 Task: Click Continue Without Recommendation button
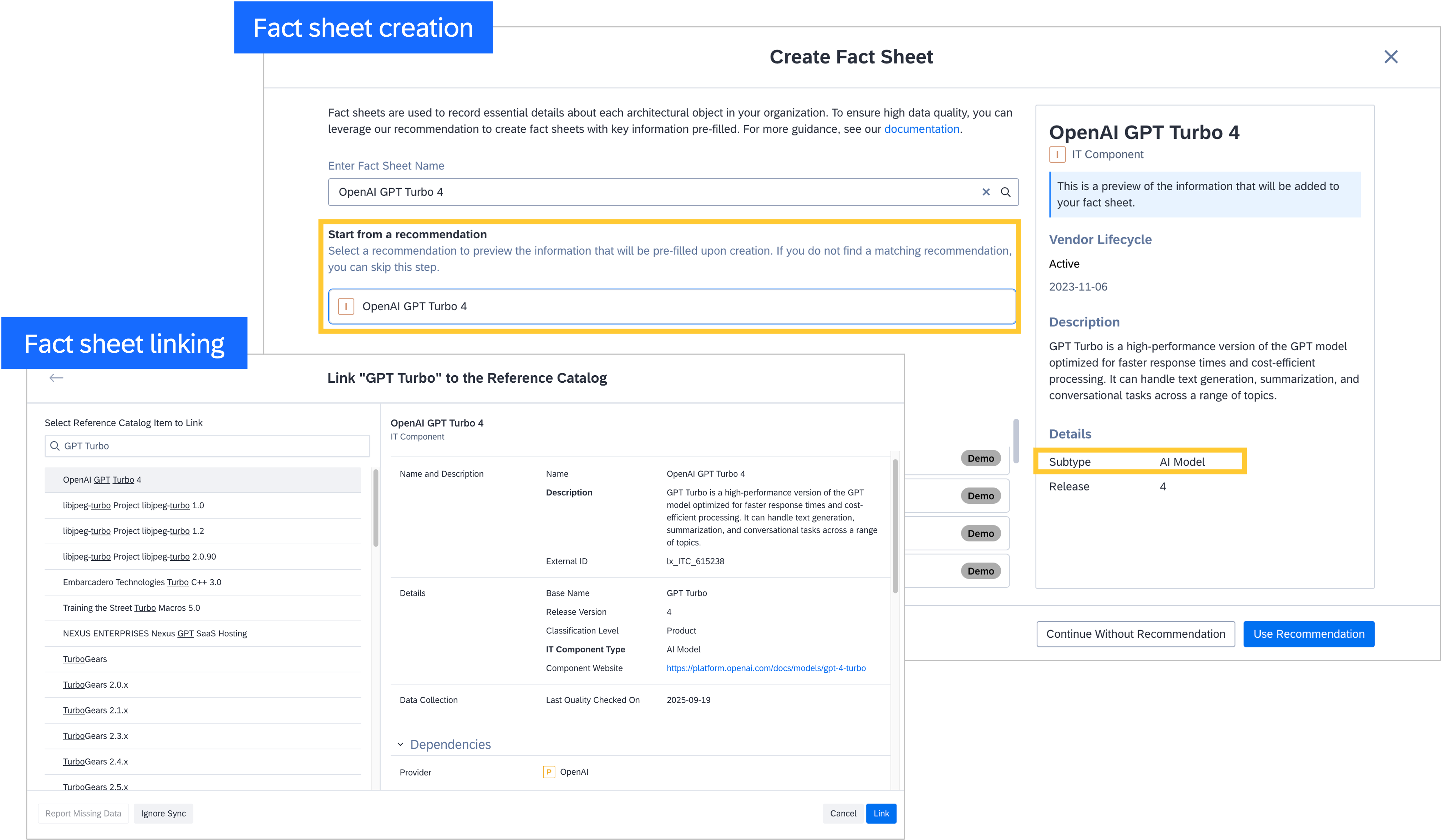pos(1135,634)
